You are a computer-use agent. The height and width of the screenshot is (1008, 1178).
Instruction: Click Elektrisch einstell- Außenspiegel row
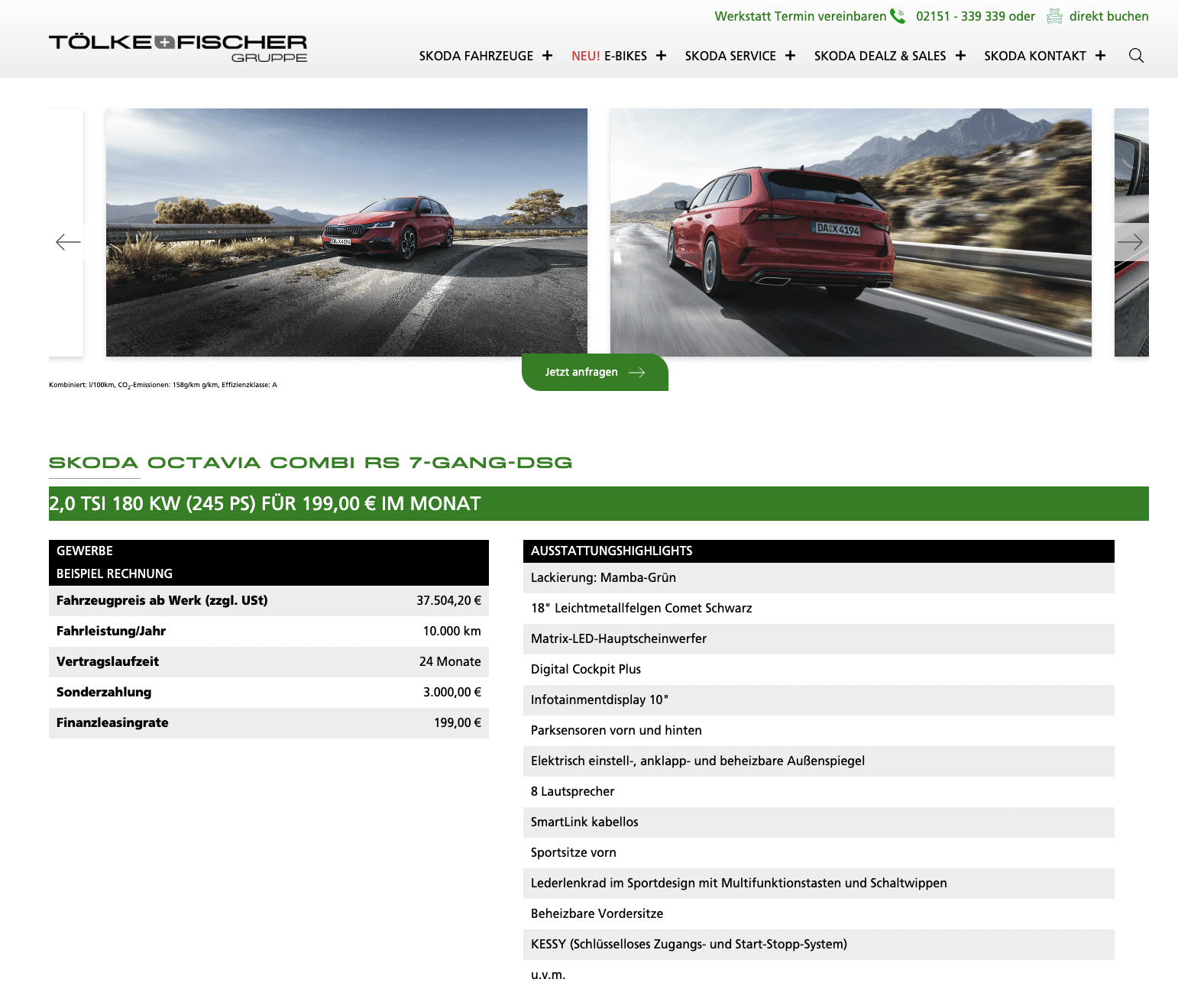click(819, 761)
